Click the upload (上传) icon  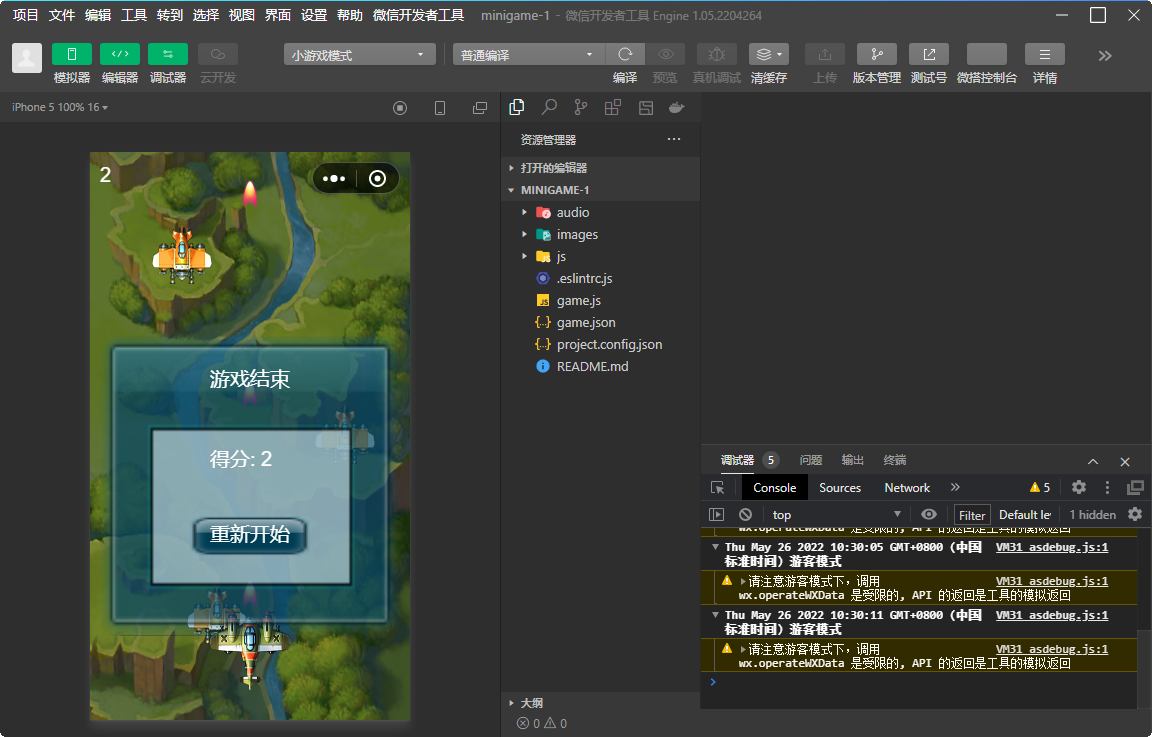(x=824, y=54)
